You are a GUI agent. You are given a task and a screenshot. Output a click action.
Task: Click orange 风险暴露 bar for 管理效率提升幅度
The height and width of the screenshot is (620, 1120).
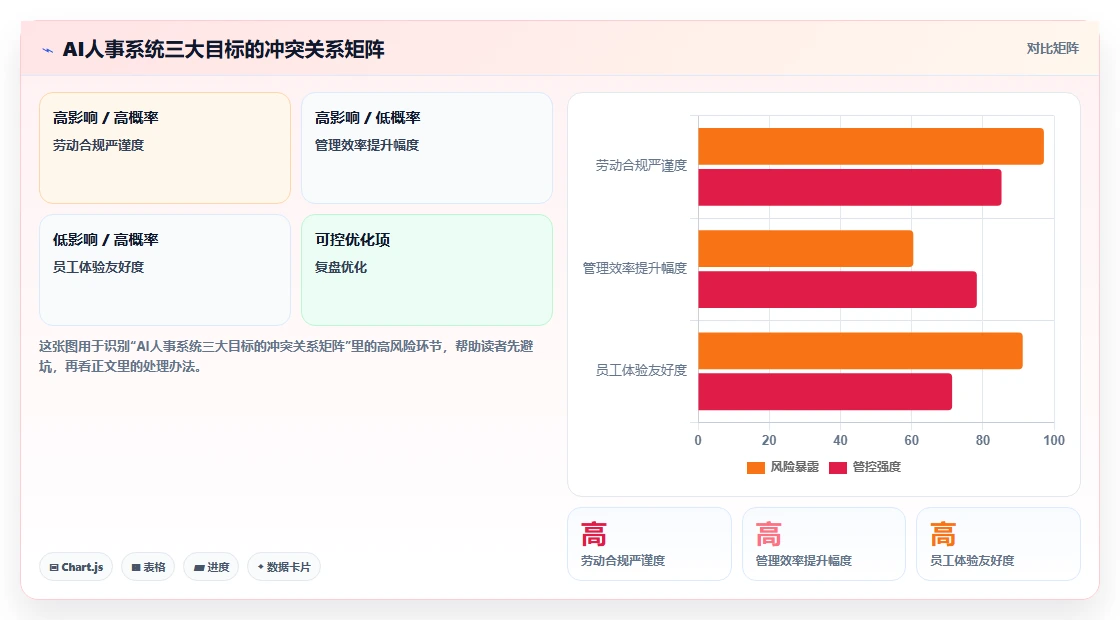806,249
